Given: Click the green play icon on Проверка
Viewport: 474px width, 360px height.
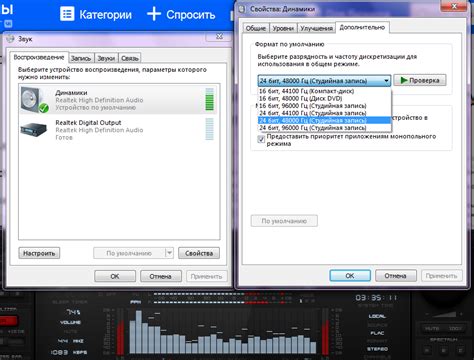Looking at the screenshot, I should coord(404,80).
